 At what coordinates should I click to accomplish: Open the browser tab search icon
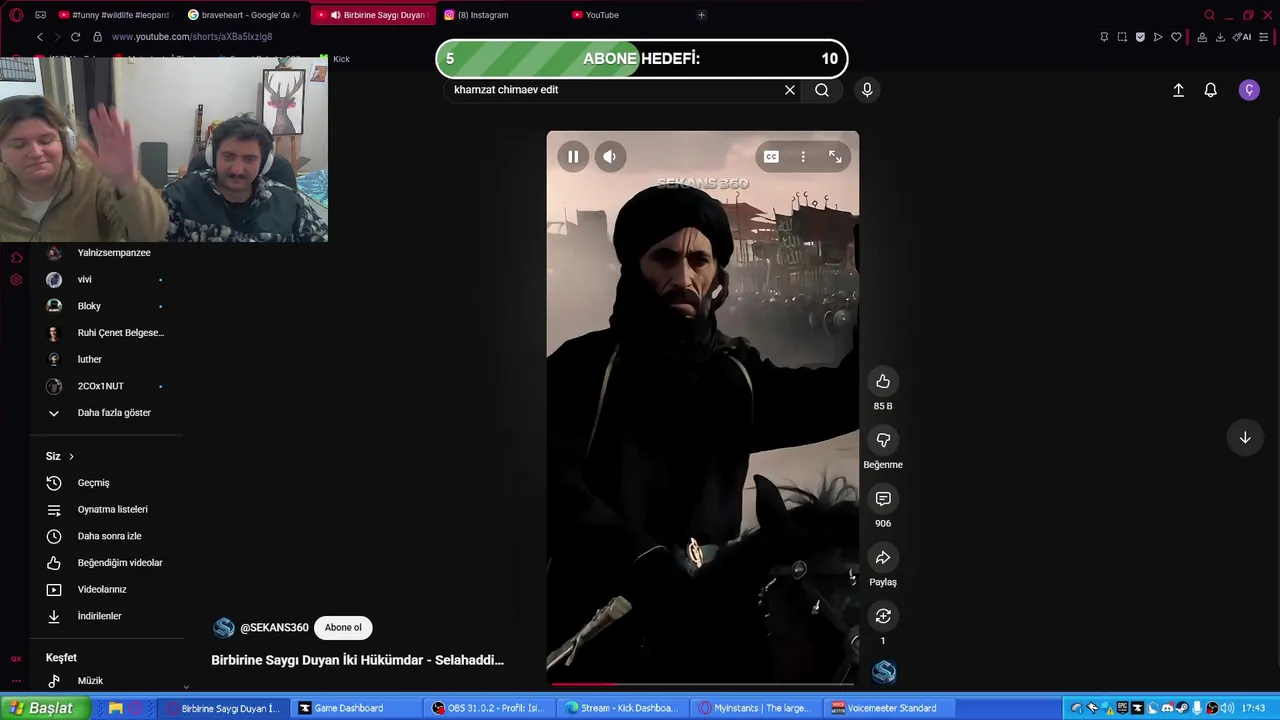pos(1209,15)
